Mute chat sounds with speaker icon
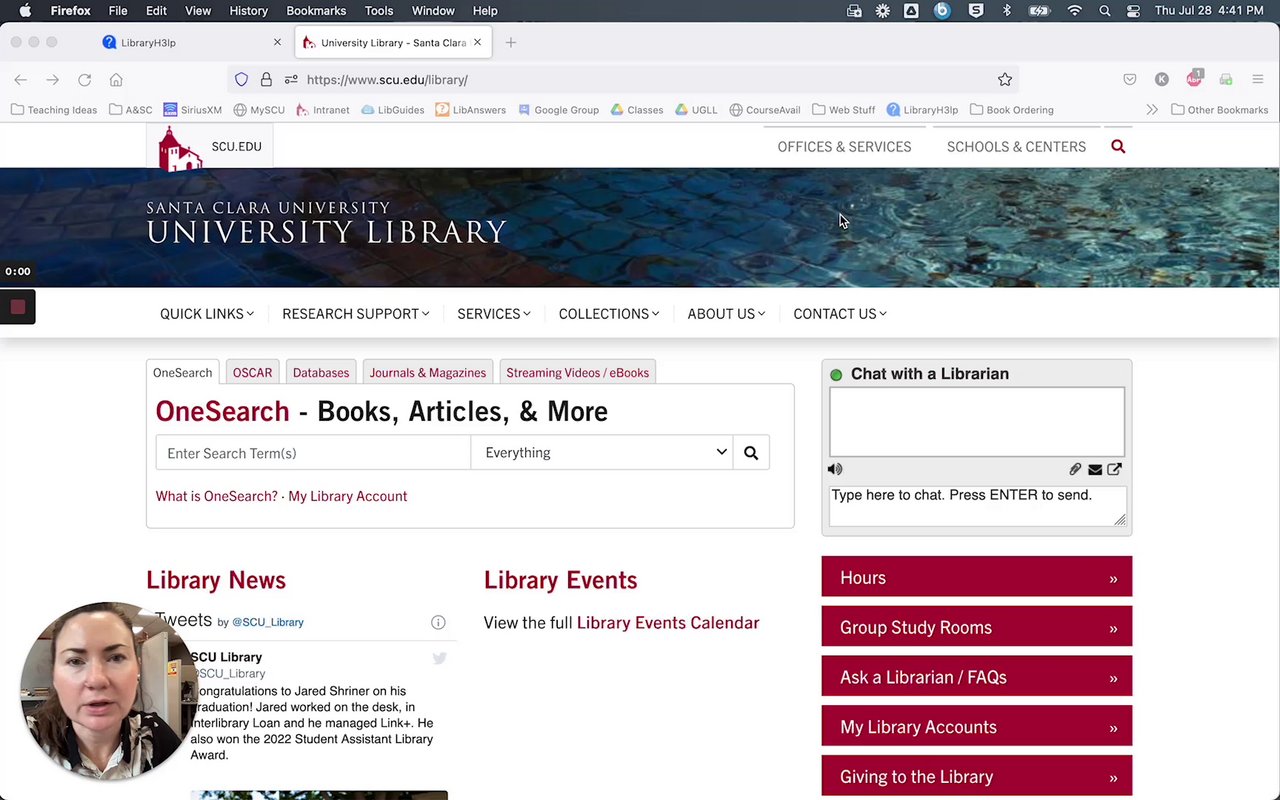Viewport: 1280px width, 800px height. (x=835, y=469)
